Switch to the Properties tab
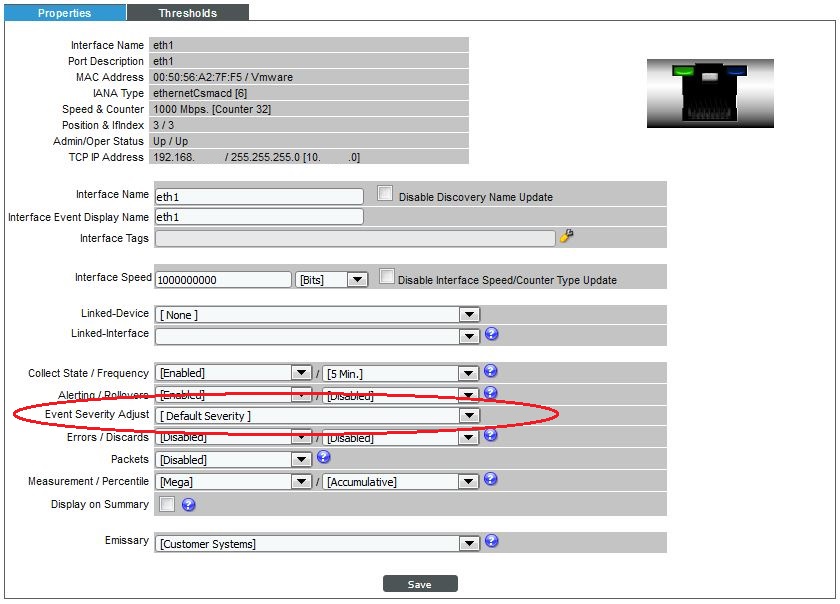 (x=65, y=13)
